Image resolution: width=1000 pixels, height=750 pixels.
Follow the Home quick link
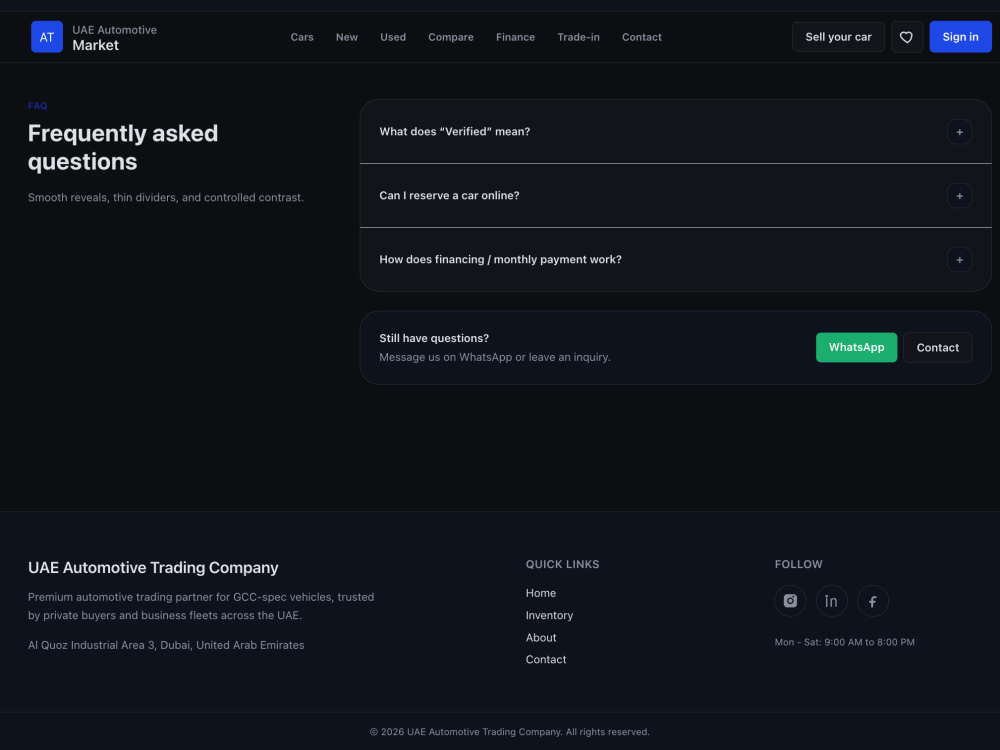click(541, 593)
